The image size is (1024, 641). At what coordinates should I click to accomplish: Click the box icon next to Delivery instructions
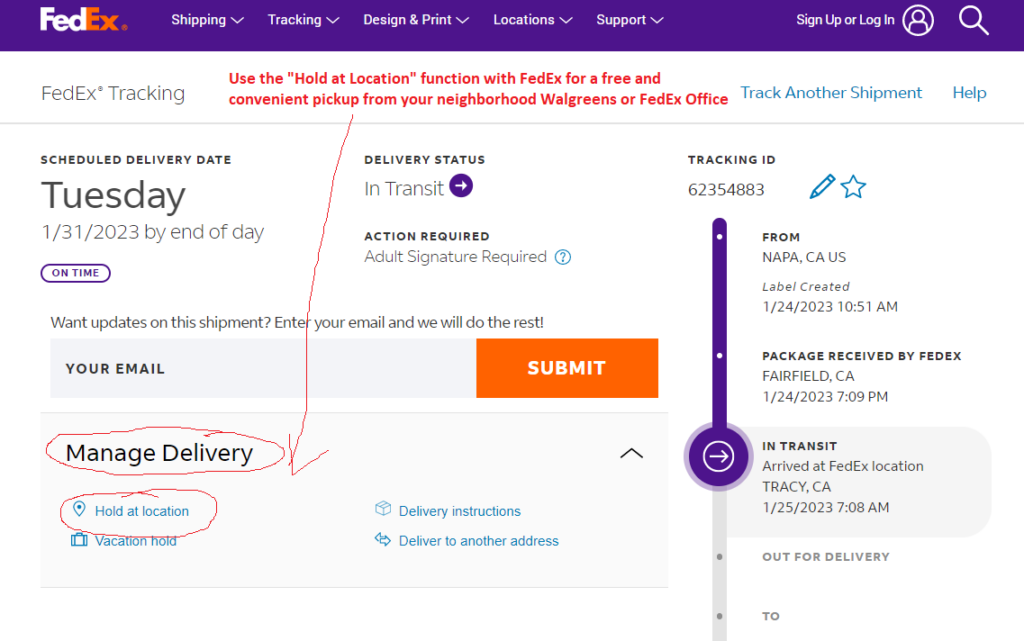[383, 509]
